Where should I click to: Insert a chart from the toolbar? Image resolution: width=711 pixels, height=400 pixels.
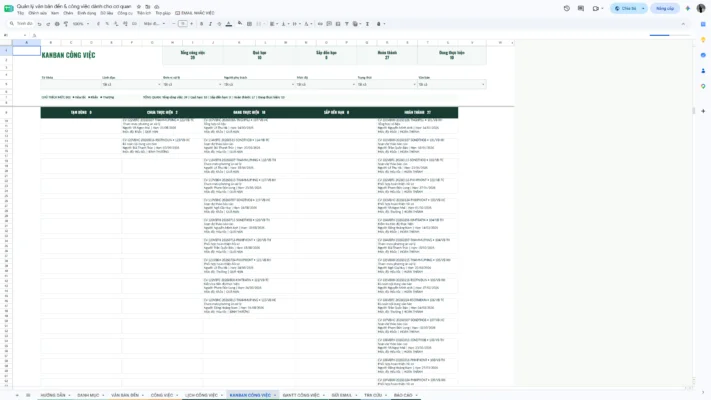point(338,24)
